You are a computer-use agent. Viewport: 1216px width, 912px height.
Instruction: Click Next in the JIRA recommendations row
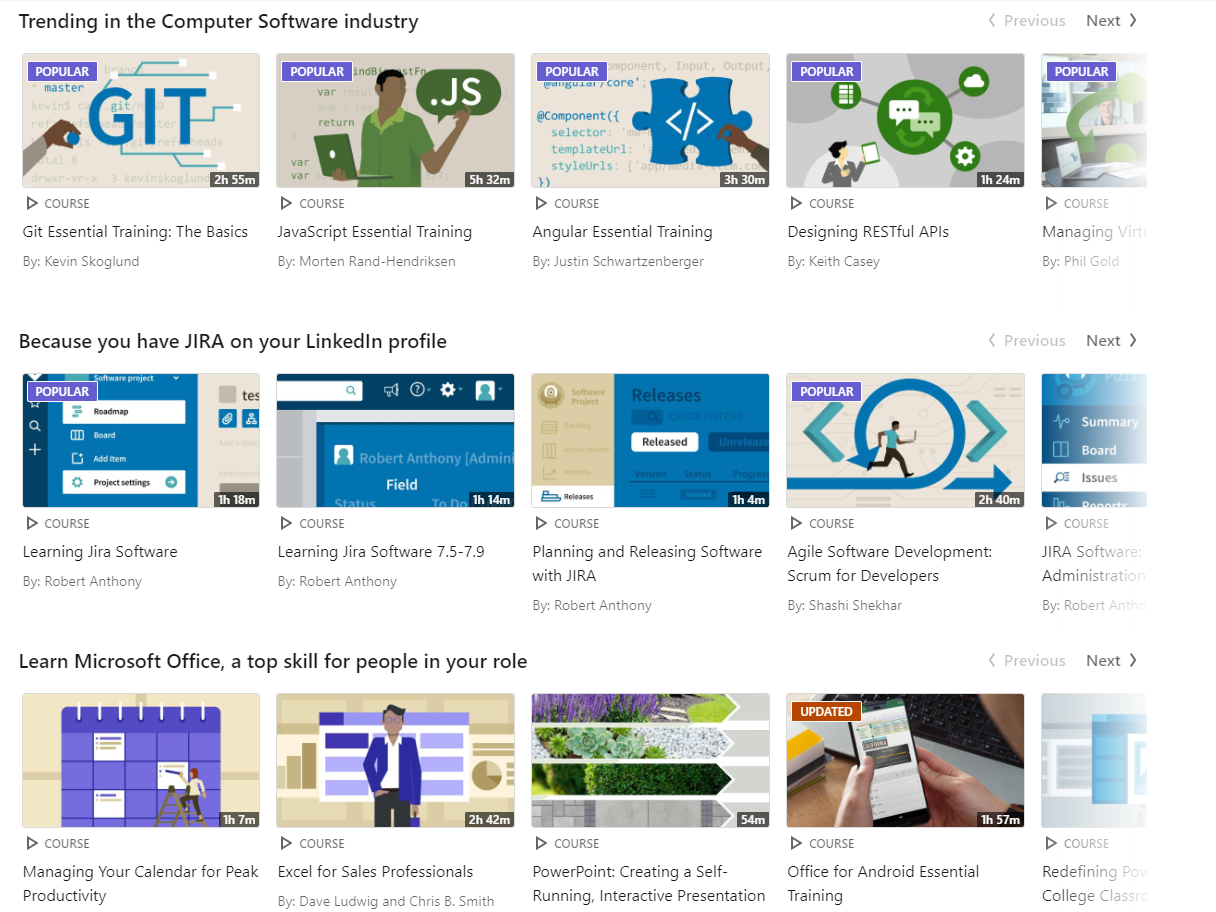coord(1111,341)
